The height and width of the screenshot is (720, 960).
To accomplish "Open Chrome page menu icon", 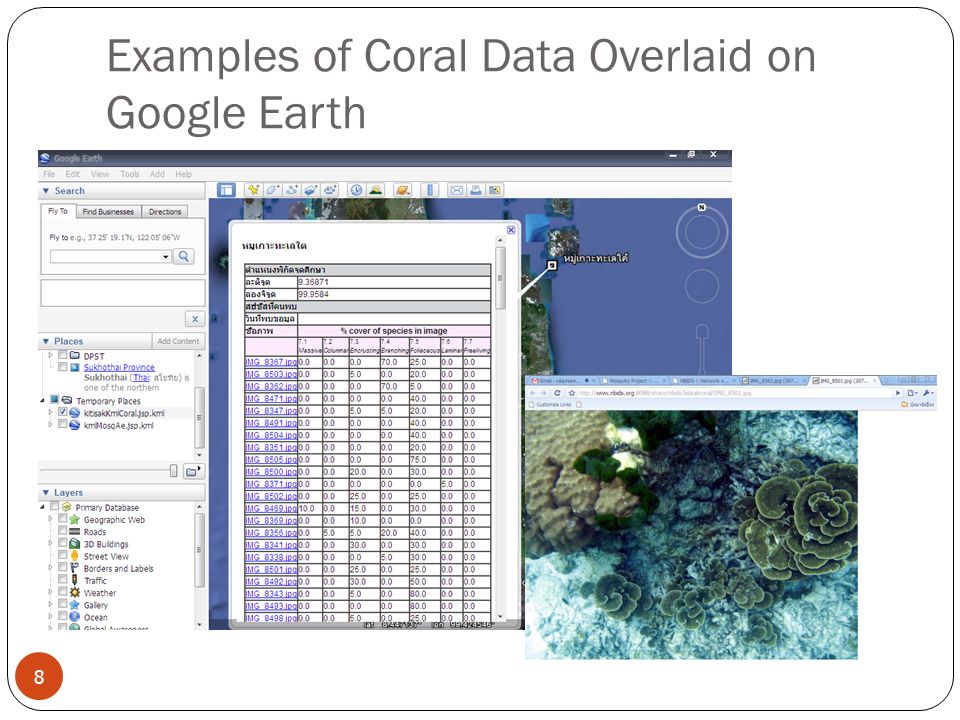I will tap(912, 393).
